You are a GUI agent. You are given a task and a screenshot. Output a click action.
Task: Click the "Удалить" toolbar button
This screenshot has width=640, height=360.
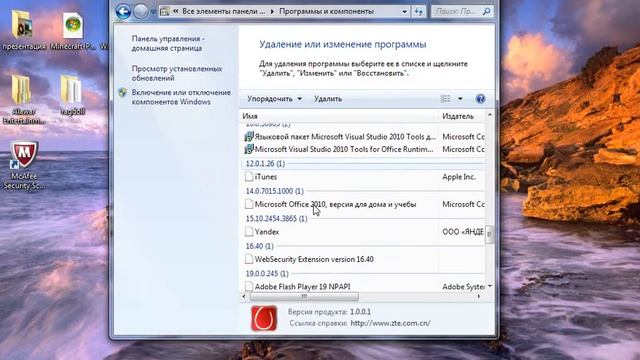(x=328, y=99)
